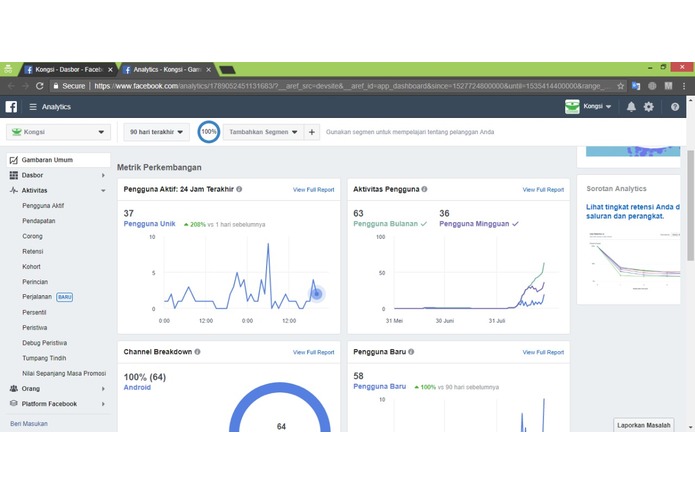The width and height of the screenshot is (695, 494).
Task: Open Tumpang Tindih in the sidebar
Action: pos(44,358)
